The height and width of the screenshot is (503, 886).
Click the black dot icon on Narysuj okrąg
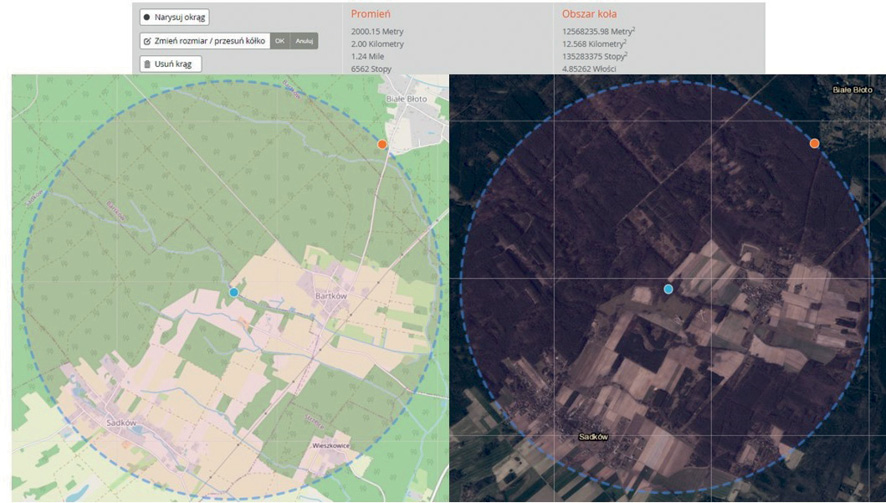147,17
